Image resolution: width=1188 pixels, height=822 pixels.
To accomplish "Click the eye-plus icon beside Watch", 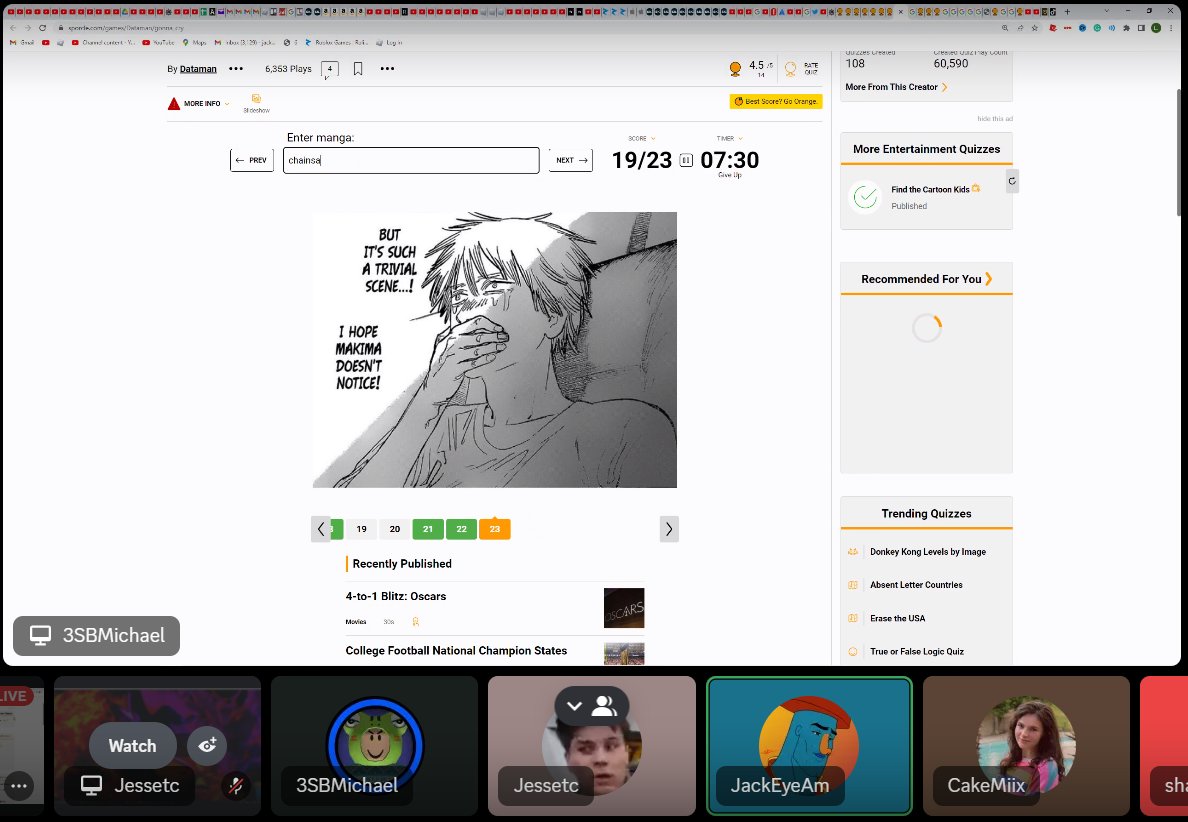I will click(x=207, y=745).
